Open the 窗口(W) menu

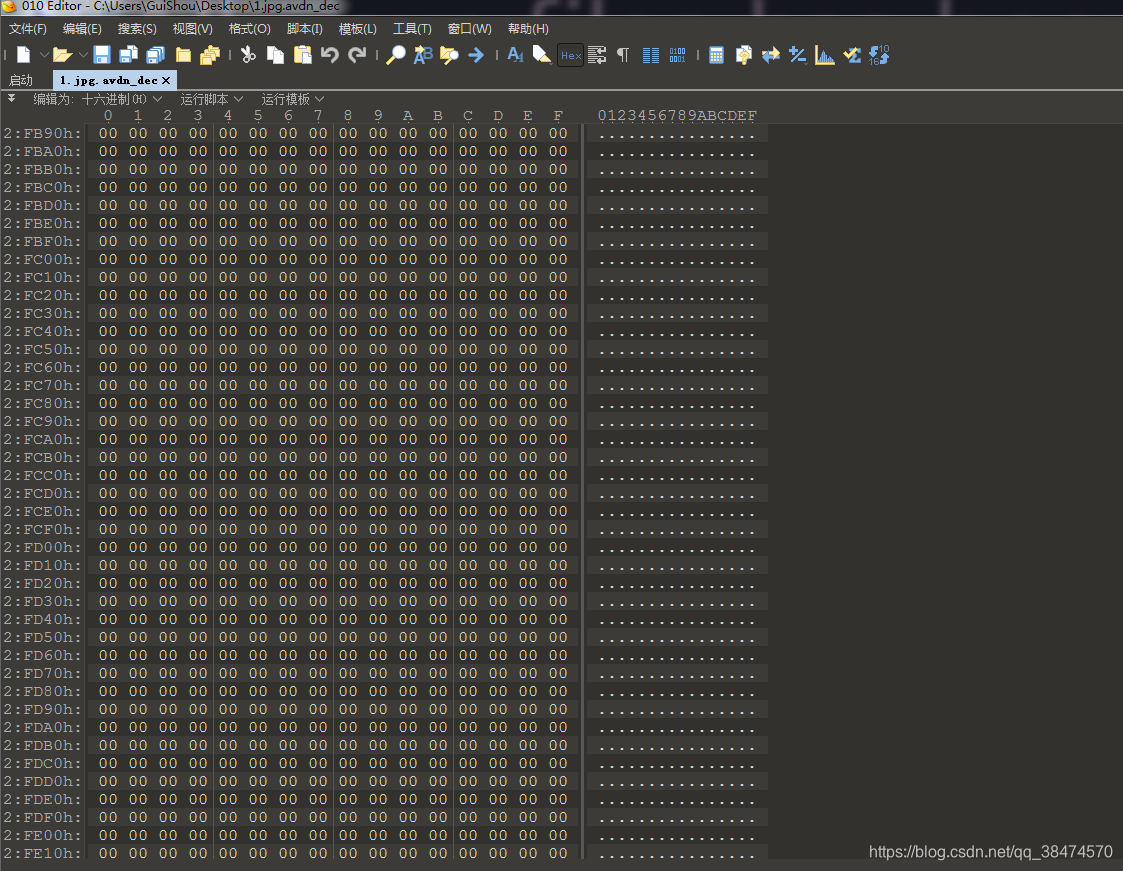(469, 29)
